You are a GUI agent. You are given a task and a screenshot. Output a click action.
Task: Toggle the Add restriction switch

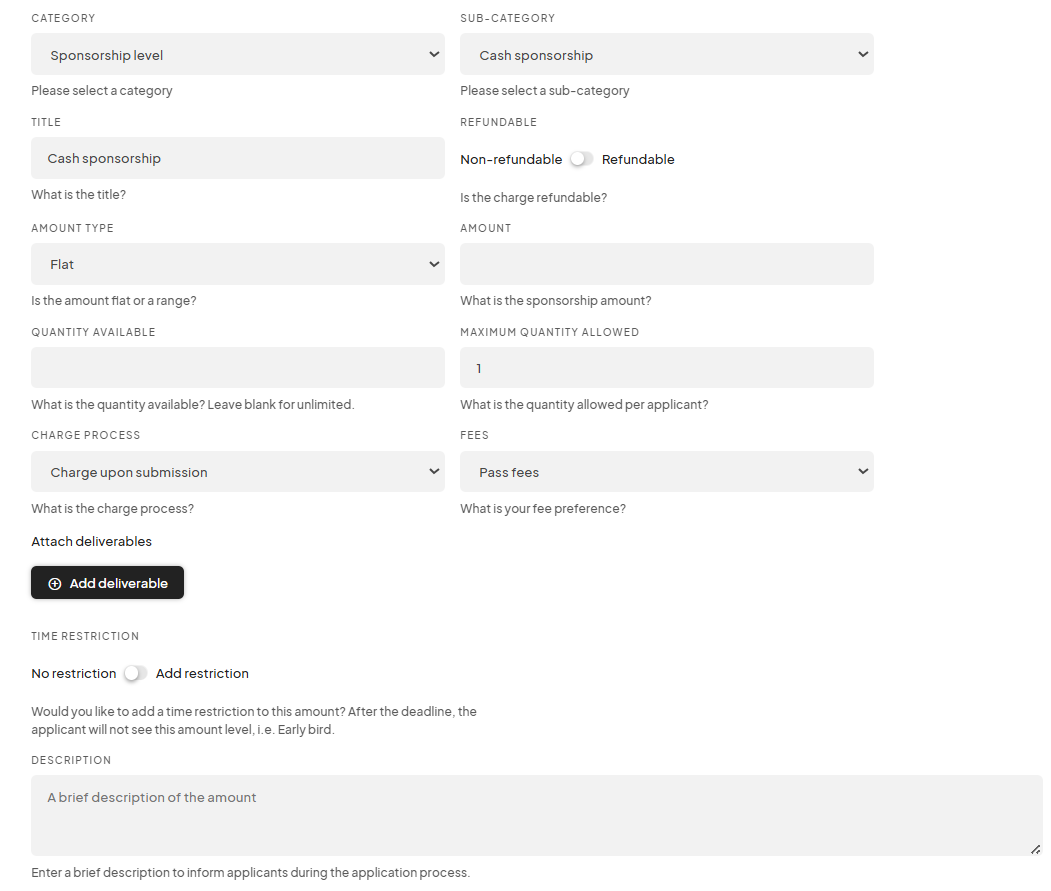(135, 673)
